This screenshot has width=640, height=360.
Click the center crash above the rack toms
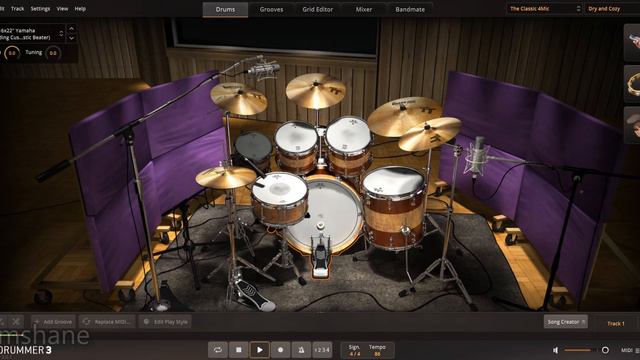pyautogui.click(x=316, y=91)
